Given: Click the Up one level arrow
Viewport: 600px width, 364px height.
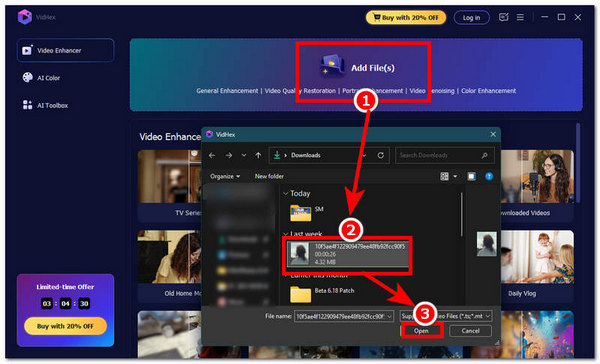Looking at the screenshot, I should click(x=258, y=155).
